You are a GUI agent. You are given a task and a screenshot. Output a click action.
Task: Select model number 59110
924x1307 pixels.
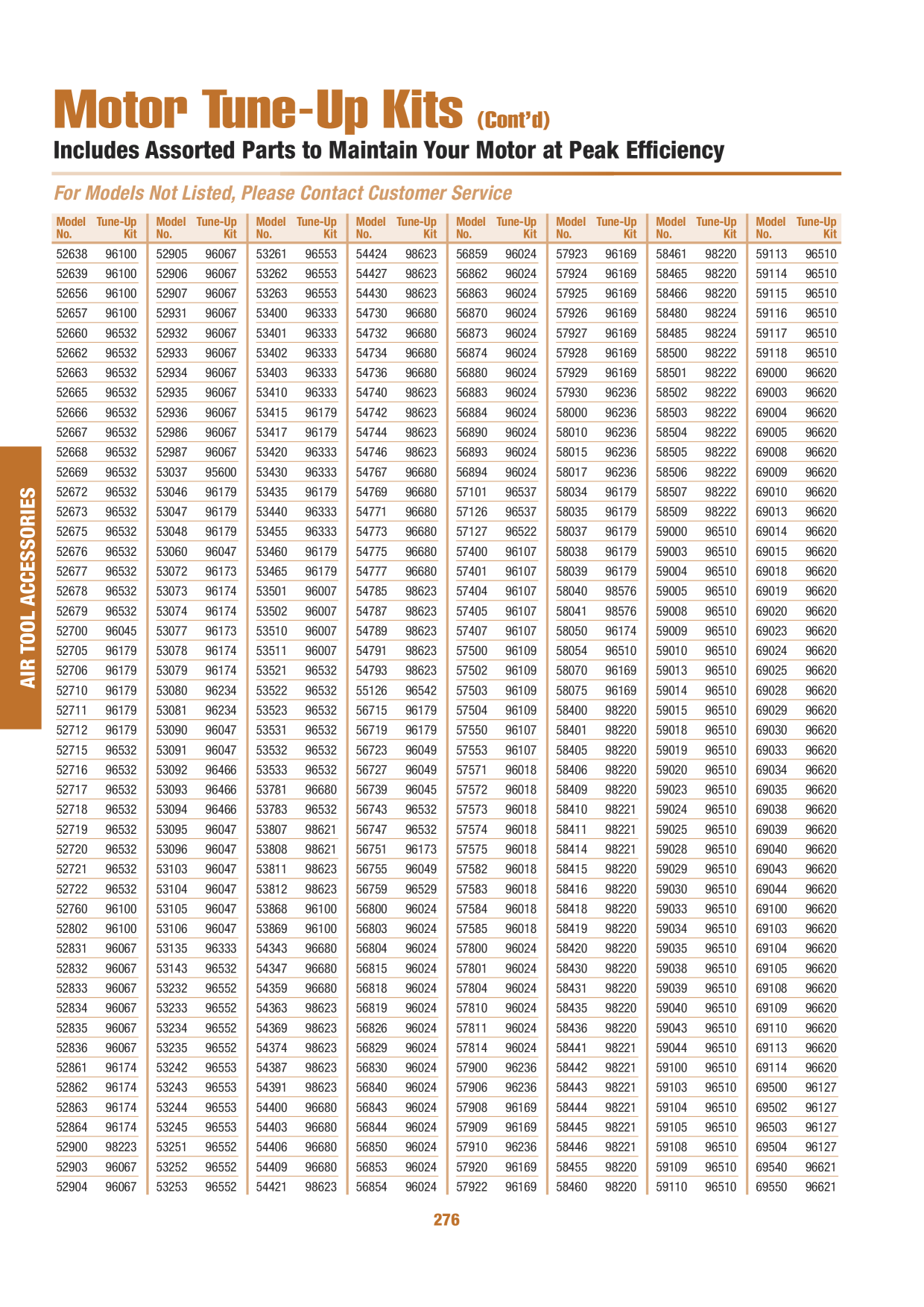coord(671,1187)
